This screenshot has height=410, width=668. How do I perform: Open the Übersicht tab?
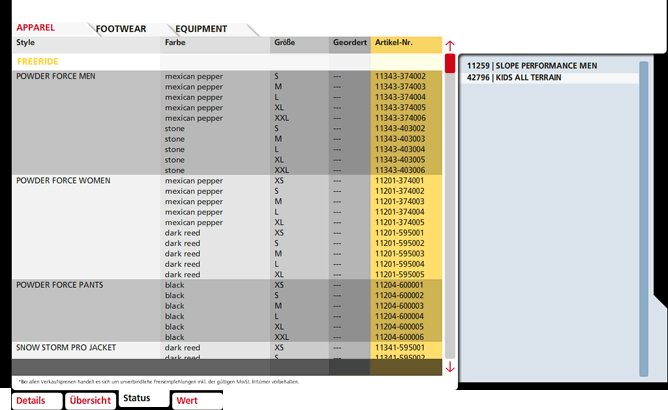[90, 401]
